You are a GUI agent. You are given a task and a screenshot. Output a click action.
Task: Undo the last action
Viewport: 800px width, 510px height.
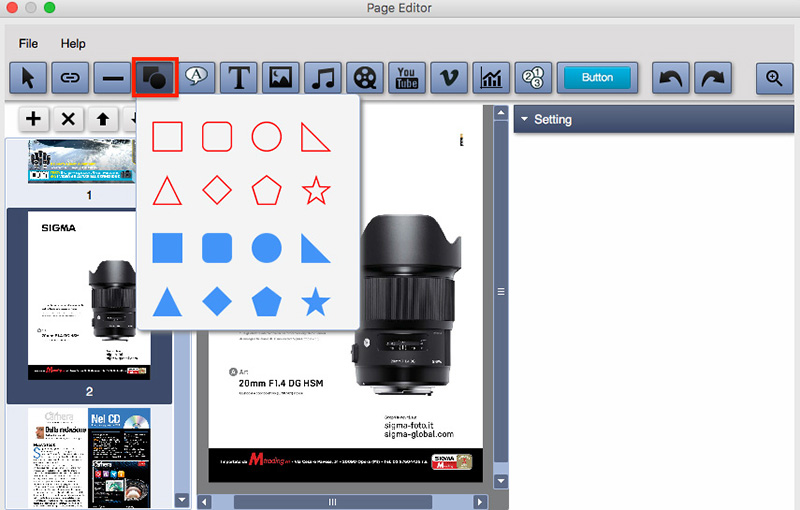pos(670,78)
